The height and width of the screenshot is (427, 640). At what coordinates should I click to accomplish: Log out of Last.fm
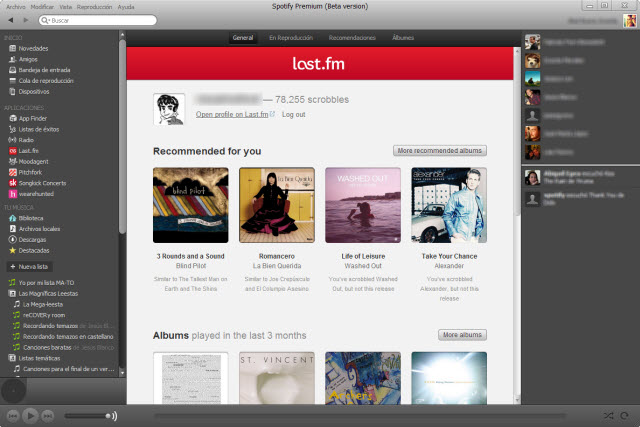[x=293, y=114]
